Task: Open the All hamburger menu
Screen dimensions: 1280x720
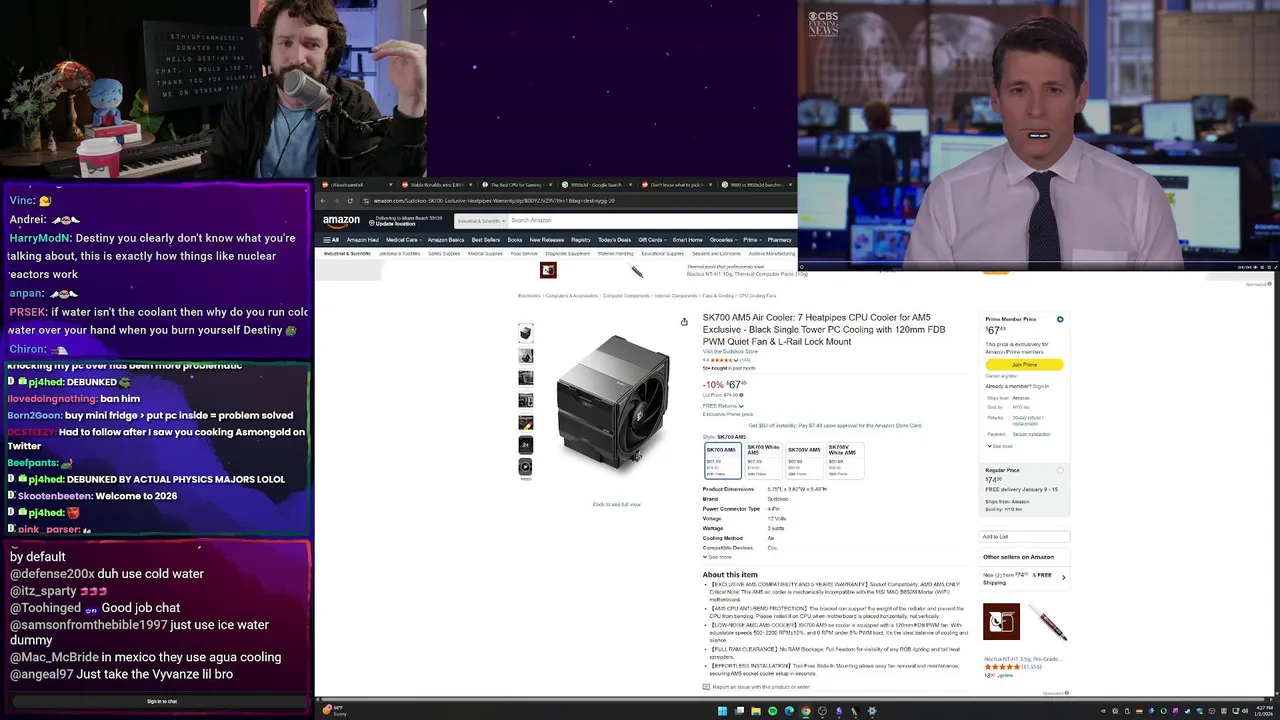Action: pos(330,240)
